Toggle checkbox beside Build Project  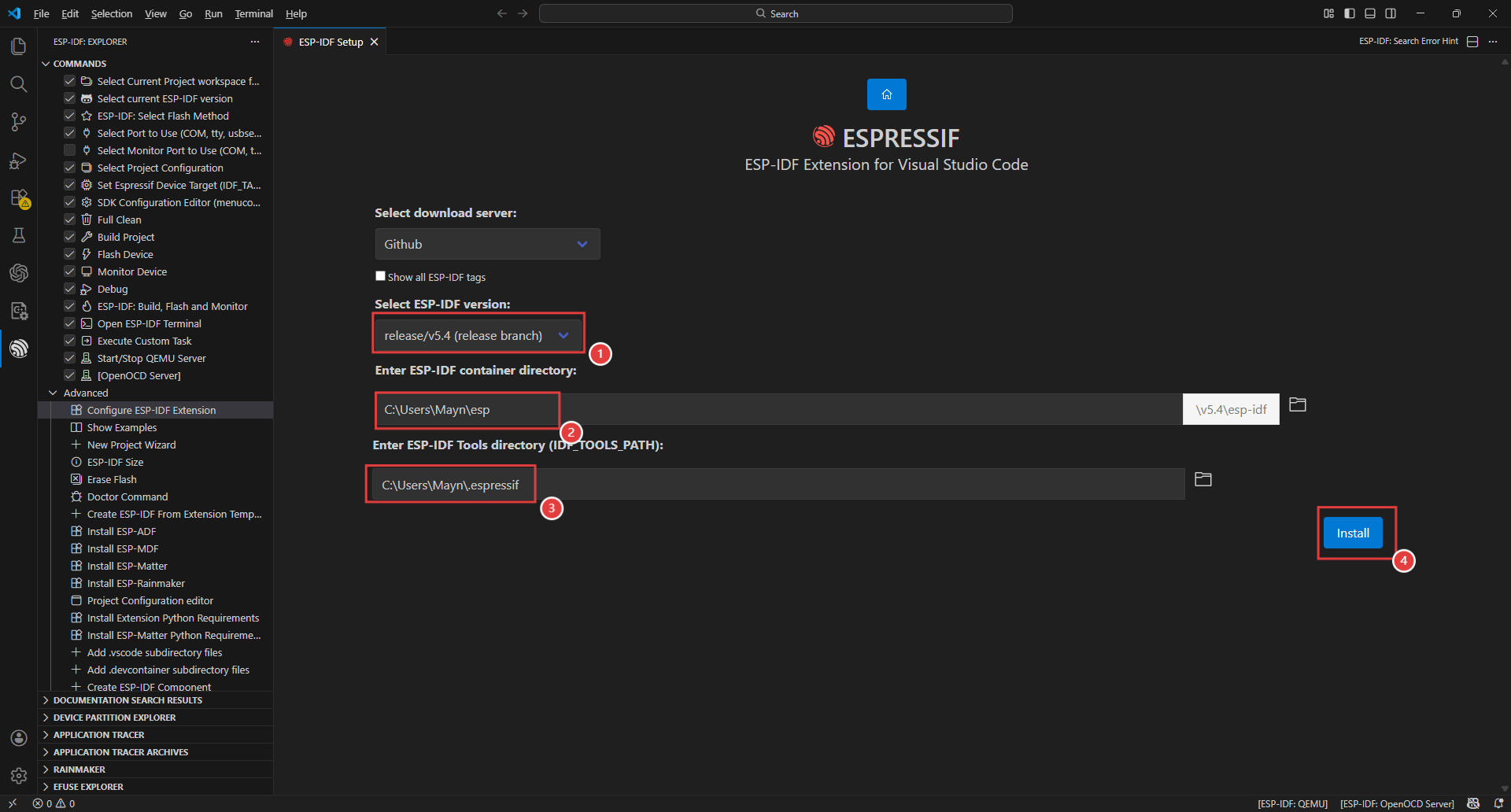[x=69, y=237]
